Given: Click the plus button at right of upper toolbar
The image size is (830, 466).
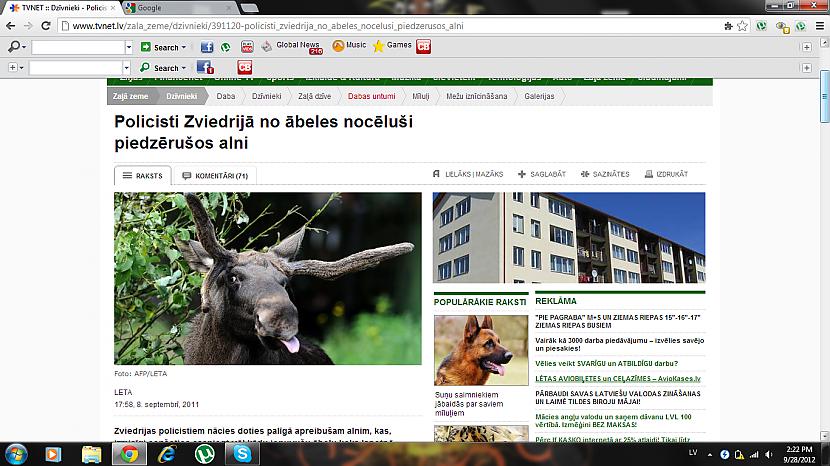Looking at the screenshot, I should pyautogui.click(x=807, y=47).
